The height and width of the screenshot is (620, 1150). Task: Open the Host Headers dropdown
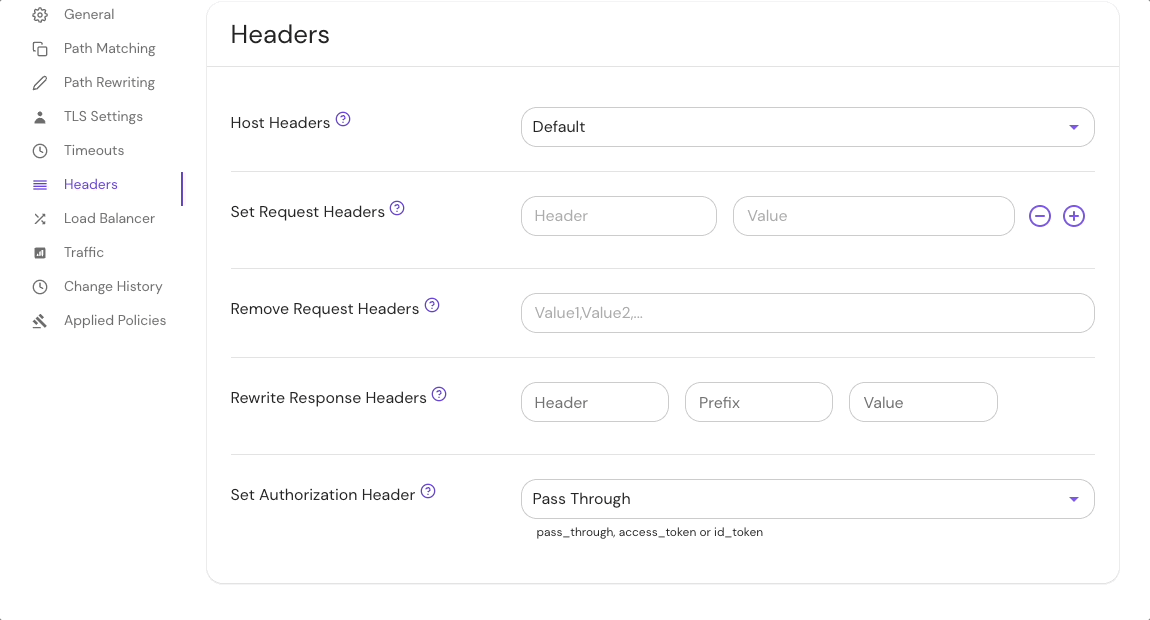(807, 127)
